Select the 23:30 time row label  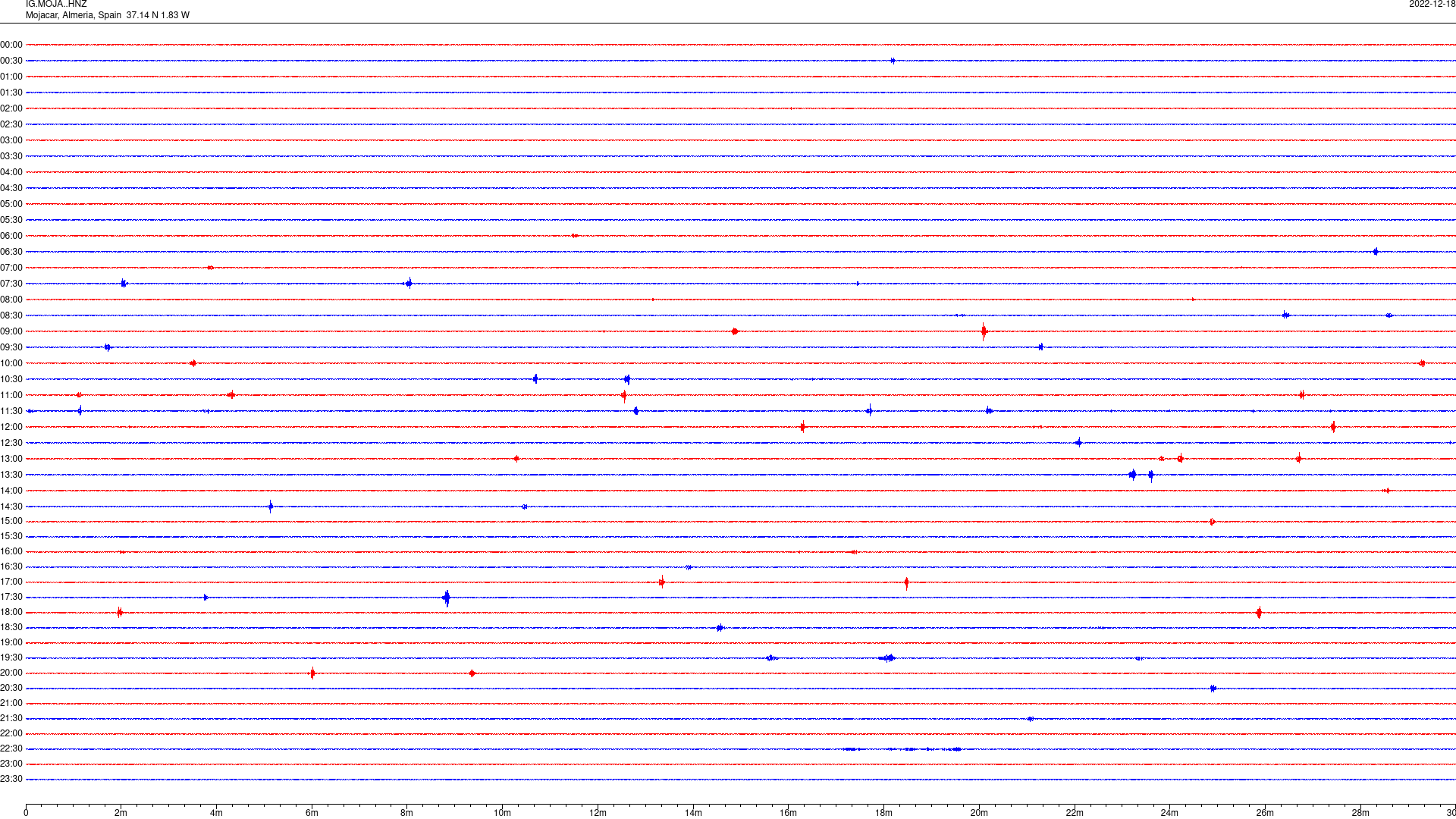[11, 779]
